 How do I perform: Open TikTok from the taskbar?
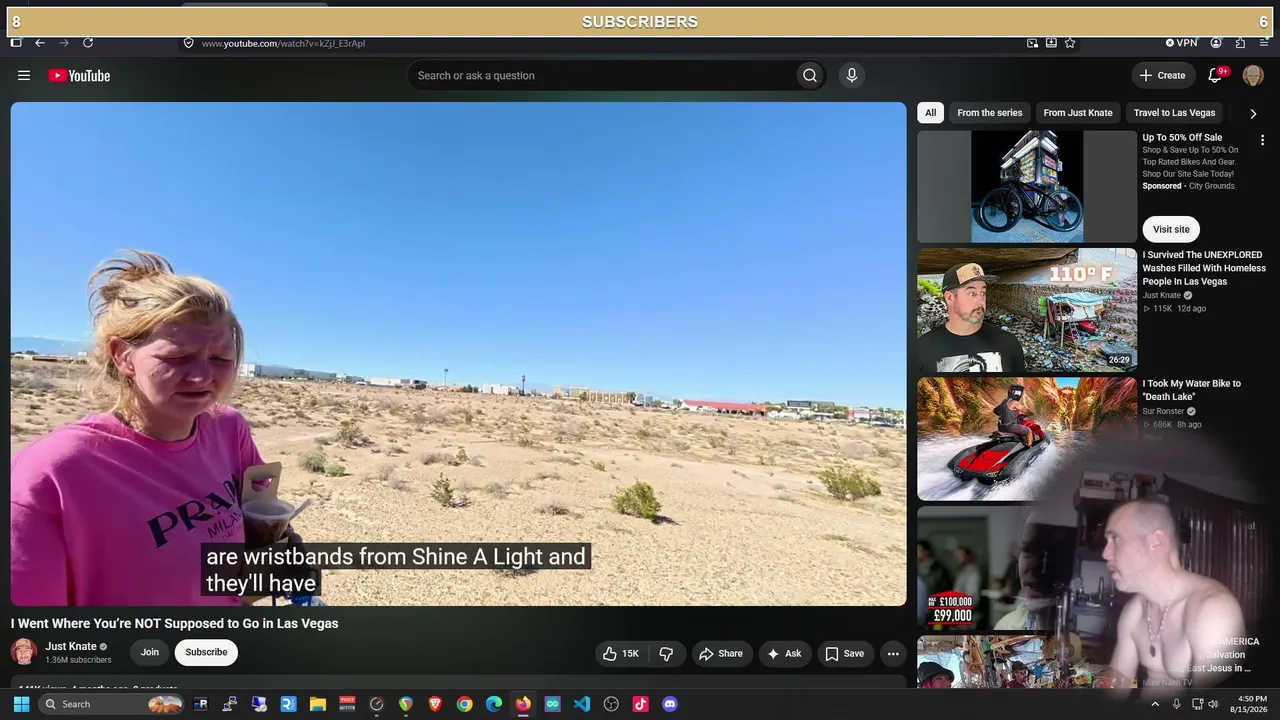641,704
